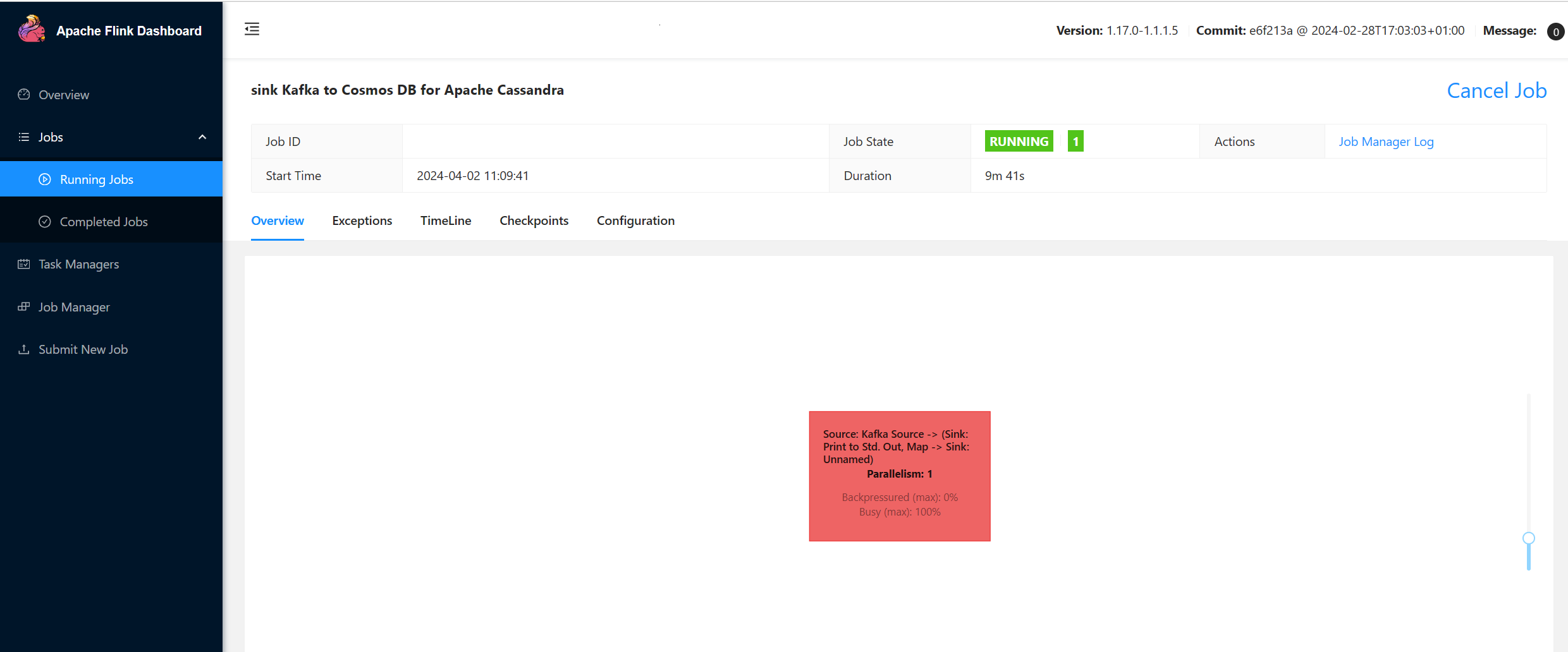The image size is (1568, 652).
Task: Open the TimeLine tab
Action: pos(446,220)
